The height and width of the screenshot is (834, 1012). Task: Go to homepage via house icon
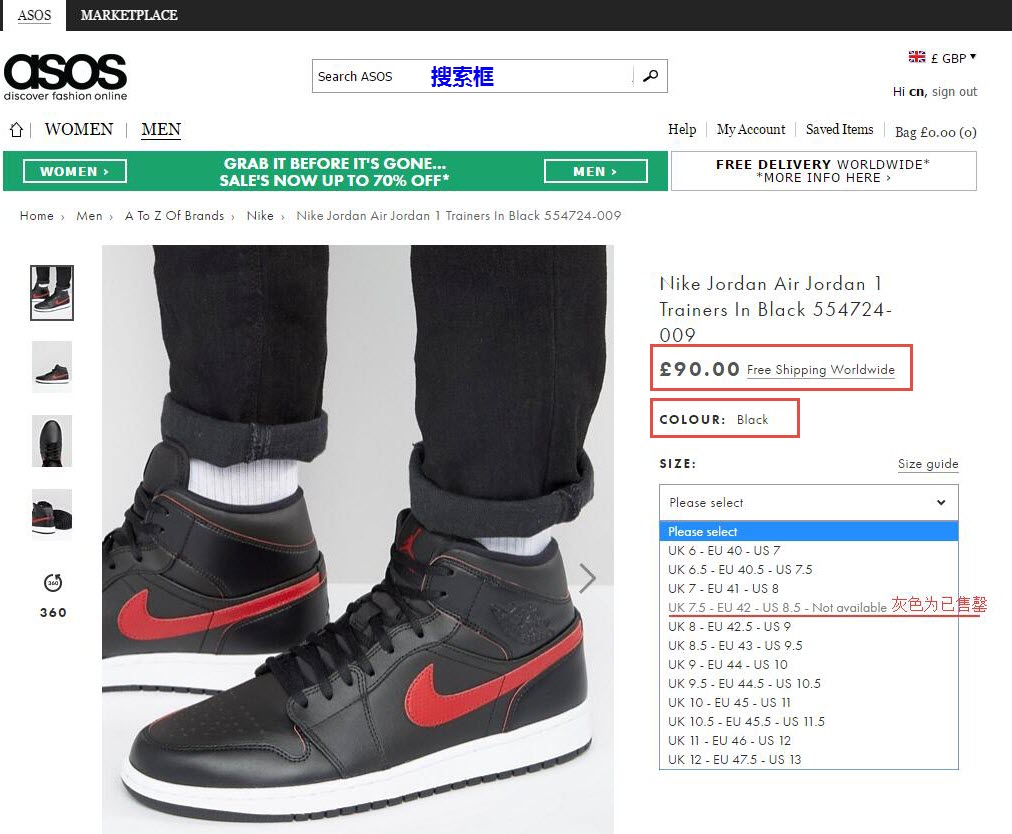[x=16, y=130]
